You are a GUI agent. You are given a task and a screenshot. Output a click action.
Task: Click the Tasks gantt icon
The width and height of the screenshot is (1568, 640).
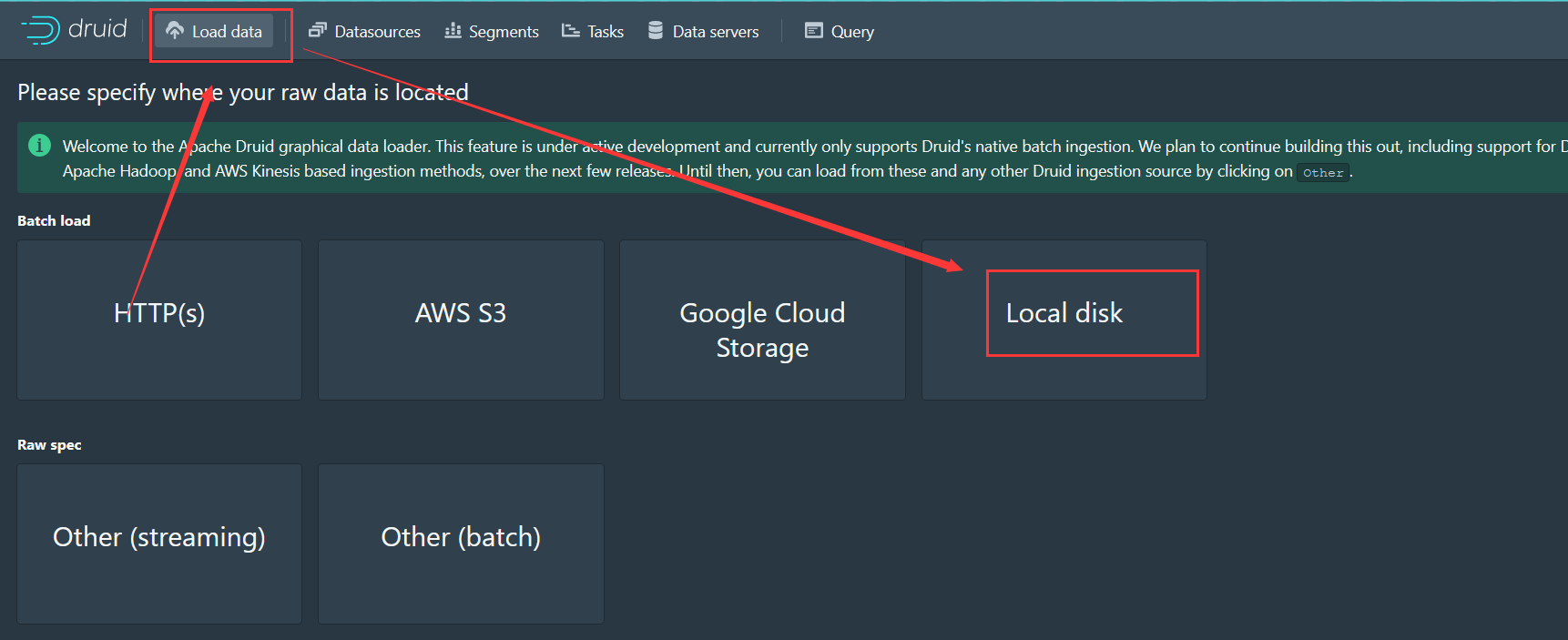[x=571, y=31]
